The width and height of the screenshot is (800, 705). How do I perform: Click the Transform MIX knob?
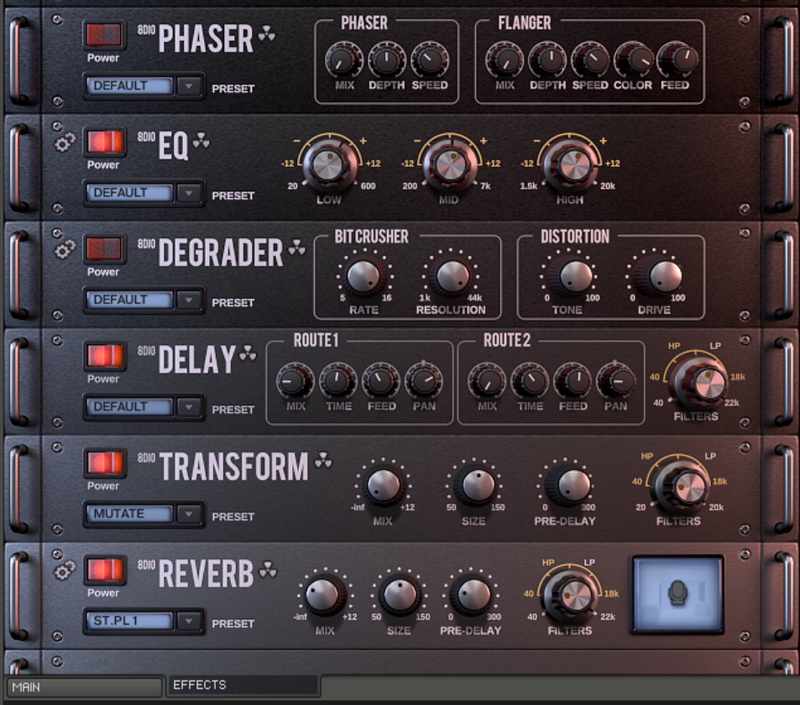pos(383,486)
